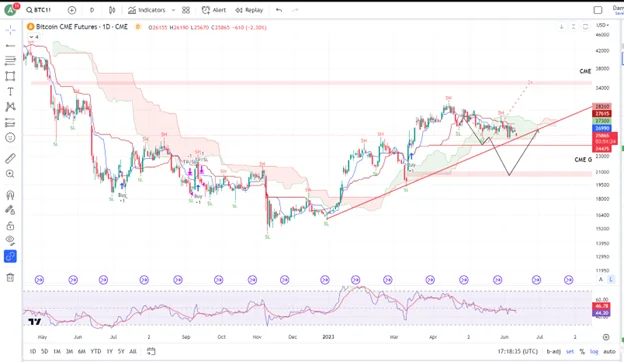Toggle the set session option
The image size is (624, 362).
(570, 352)
